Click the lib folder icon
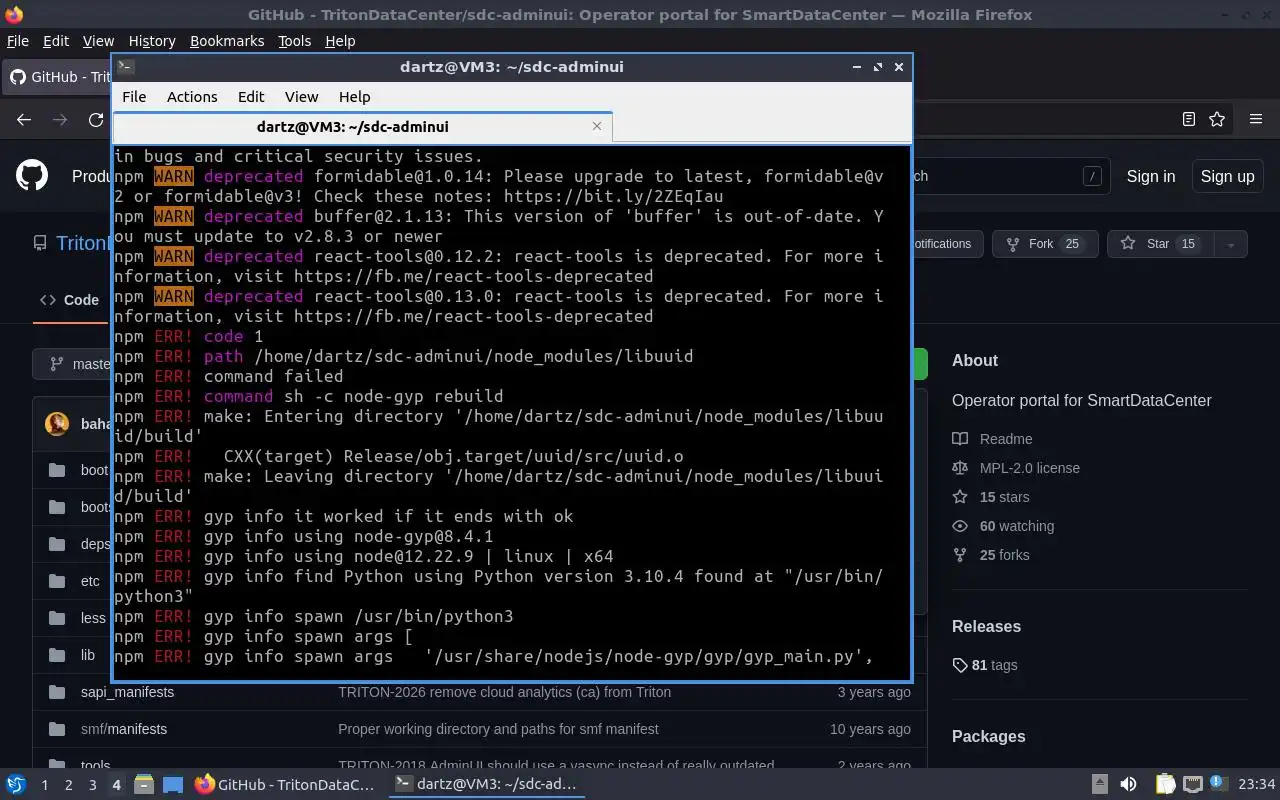 (x=57, y=655)
